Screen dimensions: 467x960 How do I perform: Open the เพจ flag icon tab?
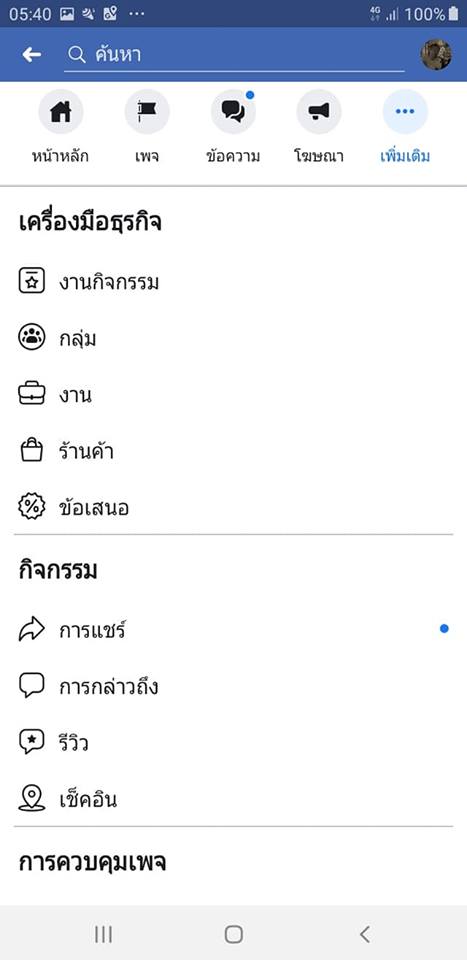click(x=147, y=111)
